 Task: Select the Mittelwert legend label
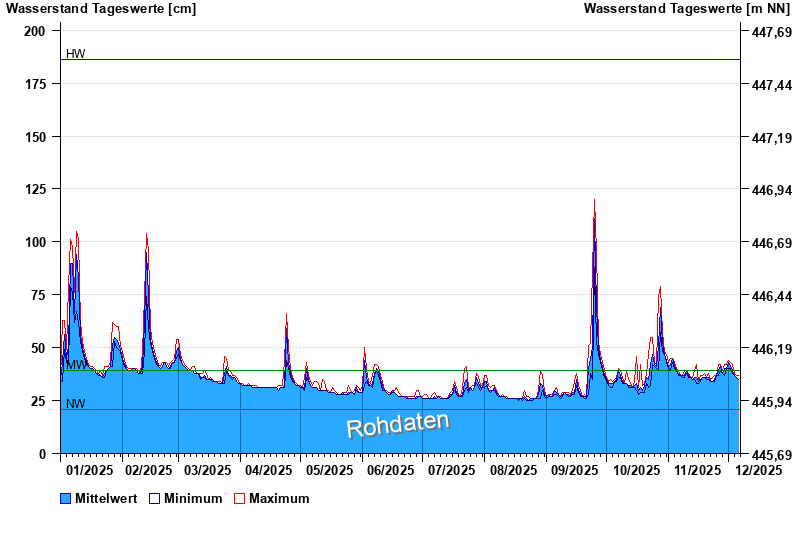pos(106,498)
